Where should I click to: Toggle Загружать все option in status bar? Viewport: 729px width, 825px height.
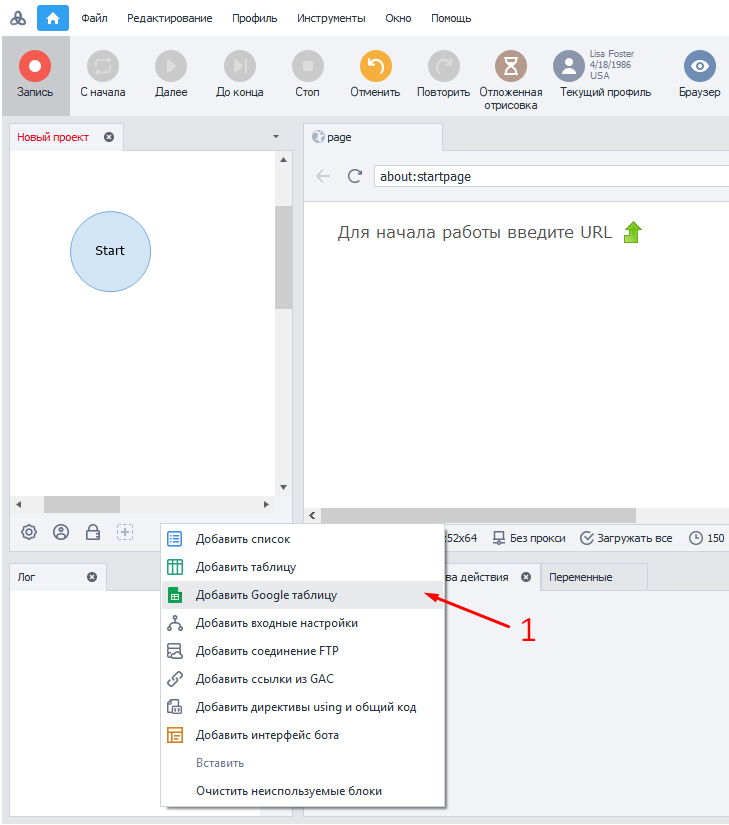point(627,538)
